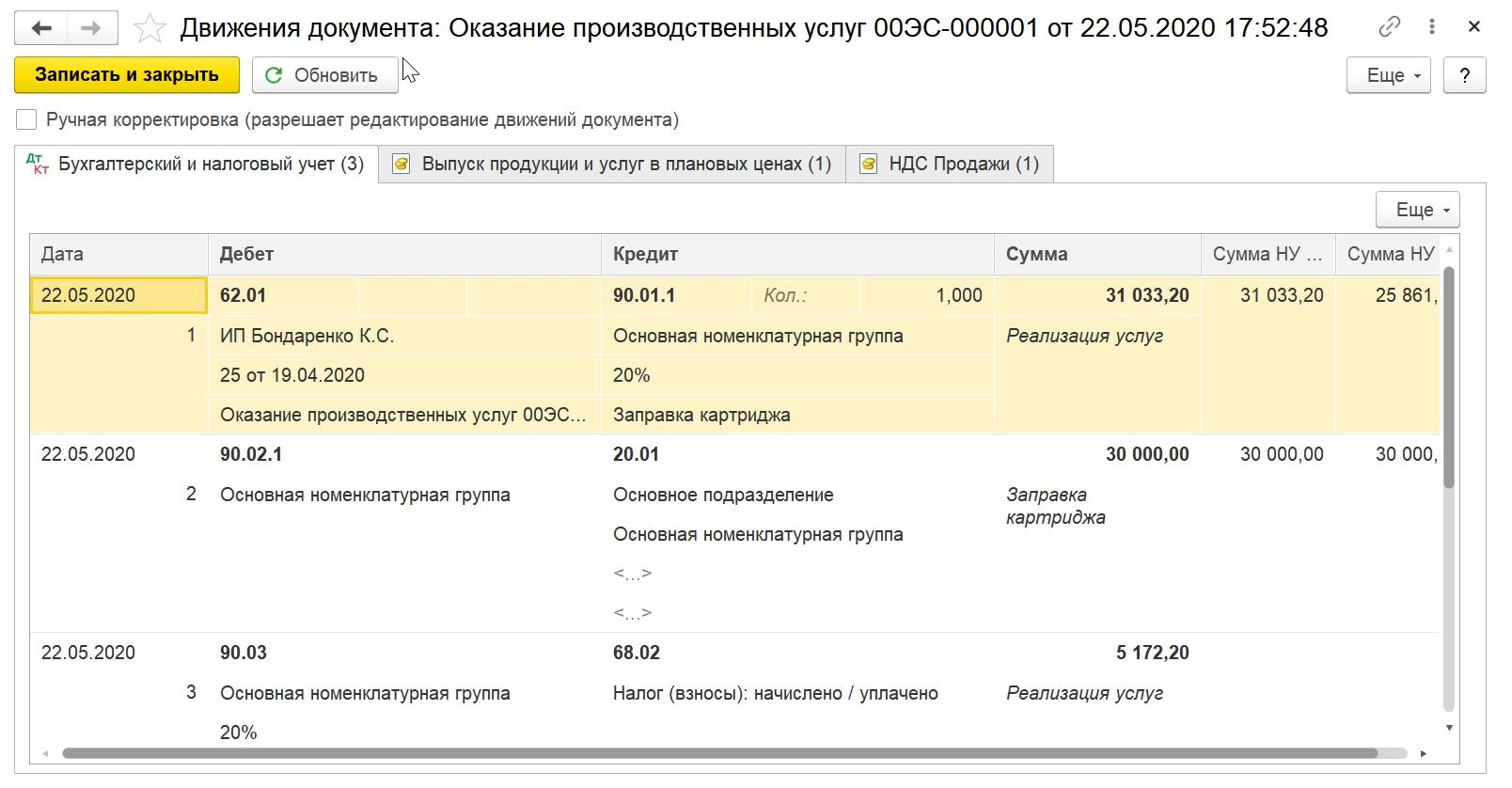The height and width of the screenshot is (788, 1512).
Task: Click the vertical scrollbar down arrow
Action: coord(1449,728)
